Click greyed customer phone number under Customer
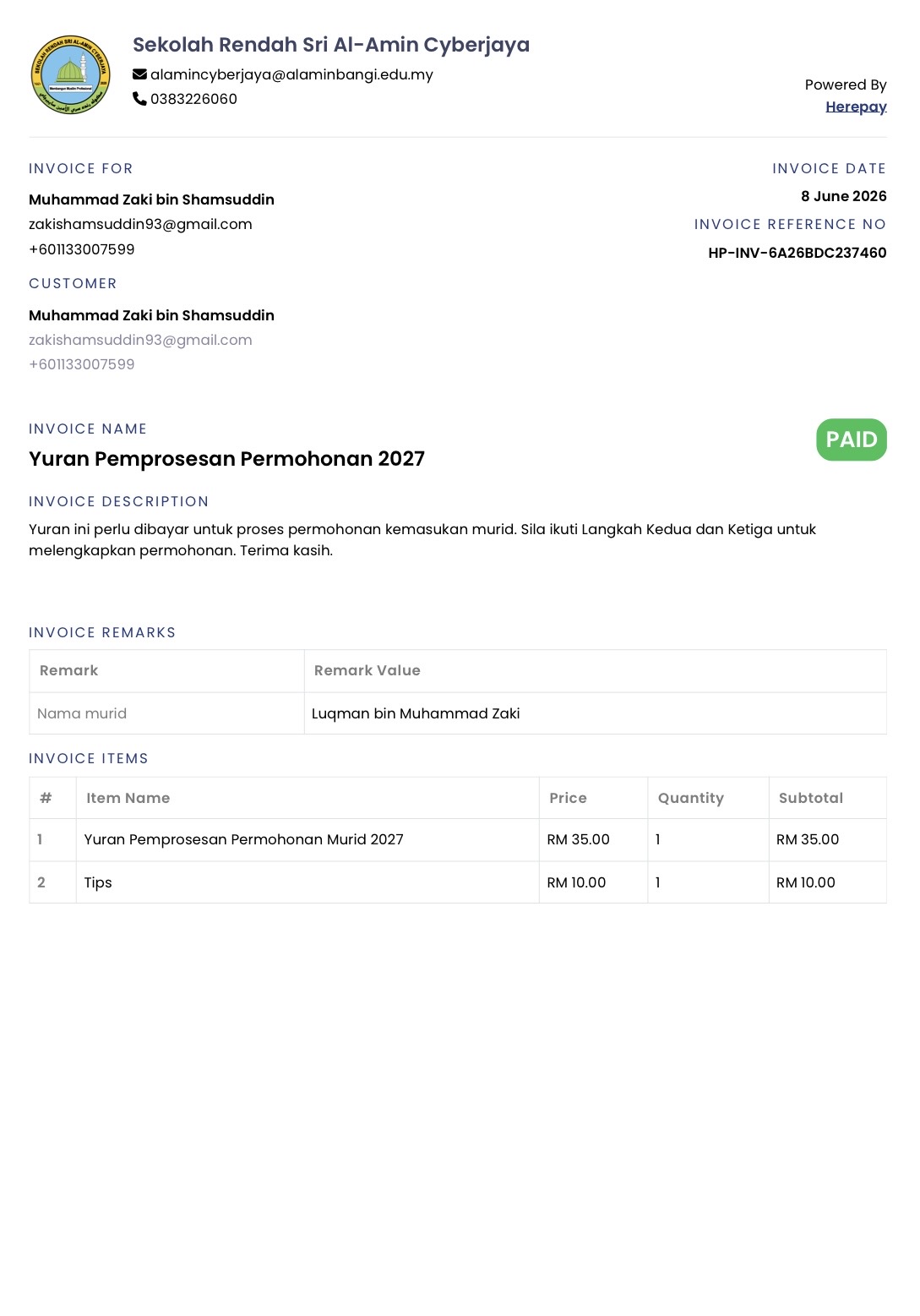The image size is (920, 1316). click(x=82, y=364)
